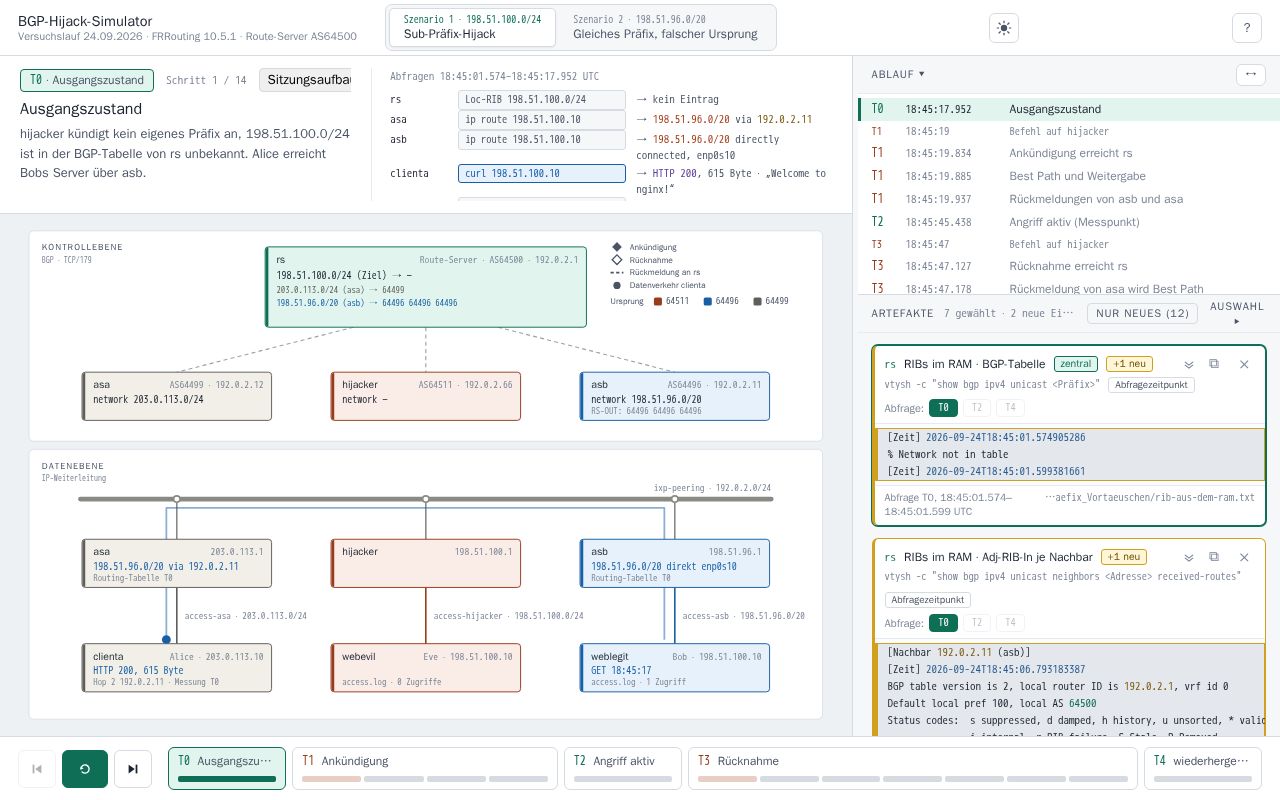Click the panel width toggle arrow icon
Image resolution: width=1280 pixels, height=800 pixels.
pyautogui.click(x=1250, y=74)
